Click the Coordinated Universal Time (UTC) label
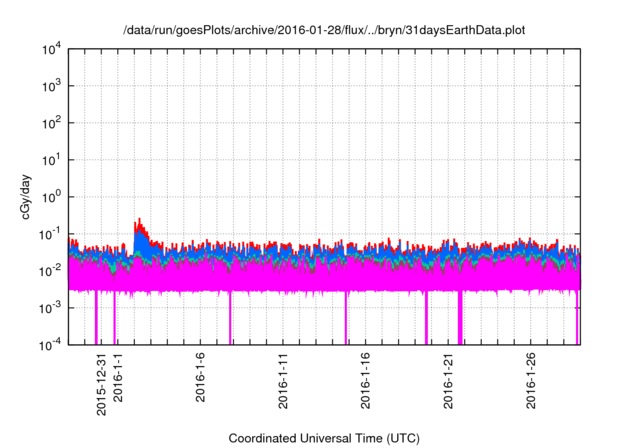This screenshot has height=448, width=640. click(x=324, y=438)
